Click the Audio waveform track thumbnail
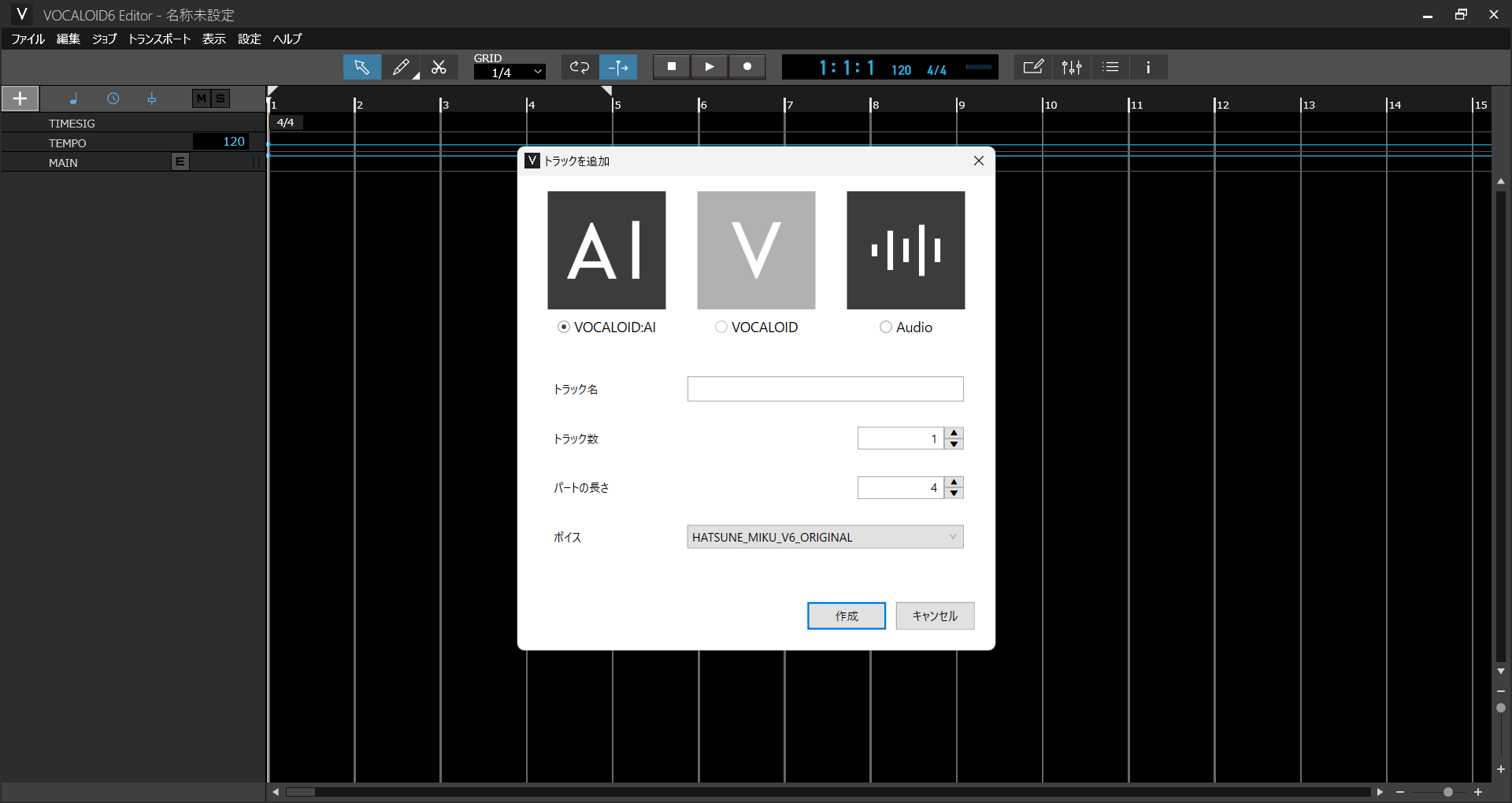Screen dimensions: 1512x803 (906, 250)
